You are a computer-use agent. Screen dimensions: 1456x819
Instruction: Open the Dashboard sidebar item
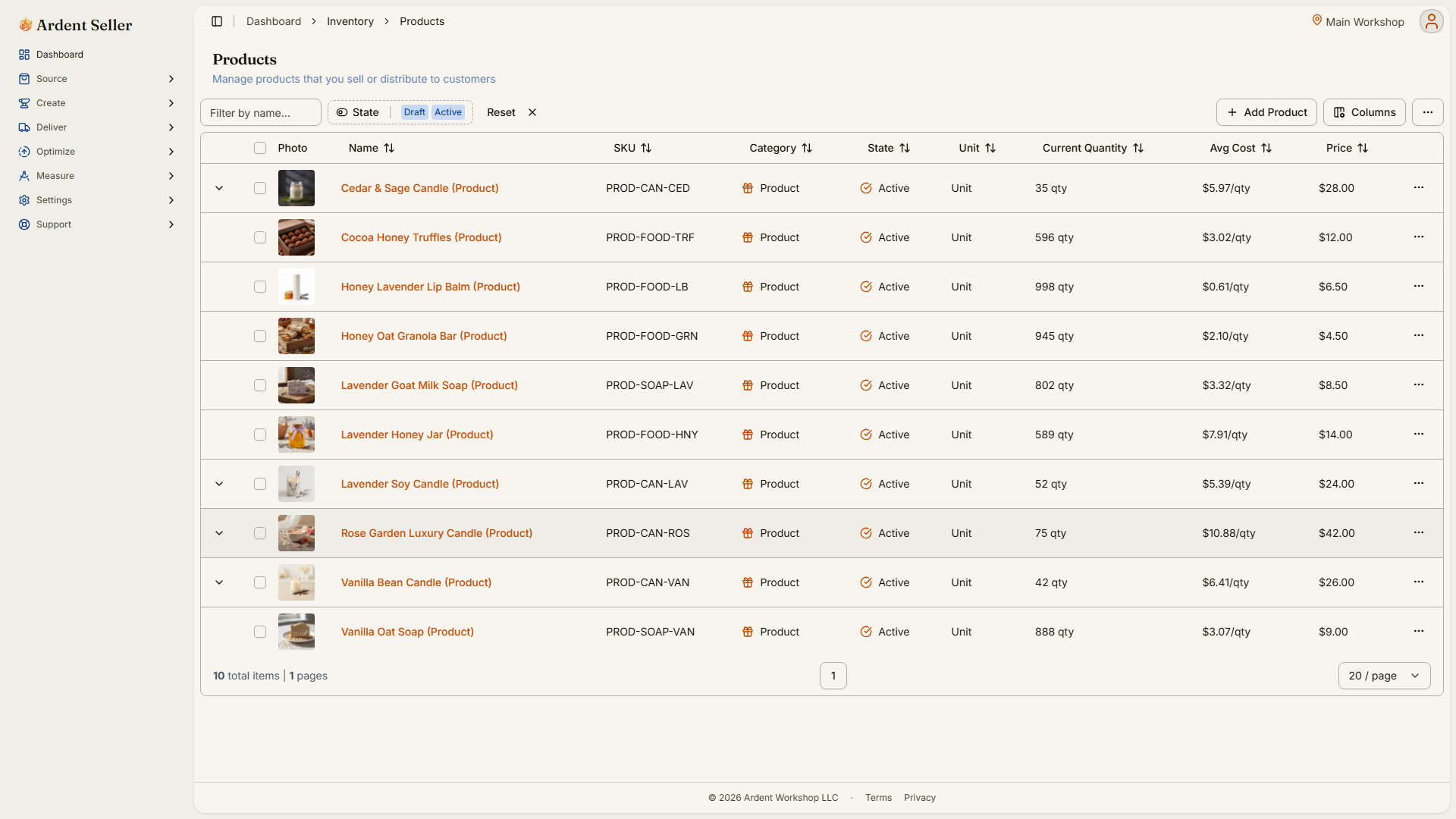point(97,55)
